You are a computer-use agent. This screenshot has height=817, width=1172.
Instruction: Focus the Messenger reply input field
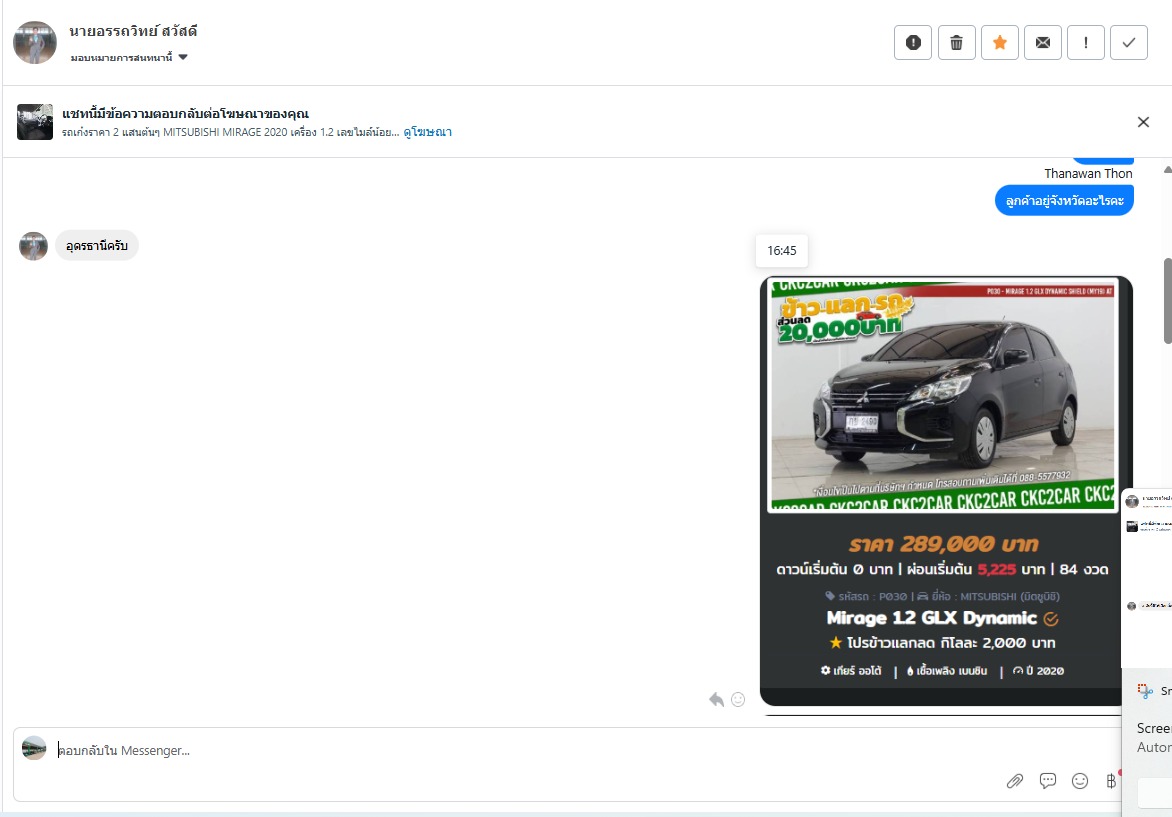pyautogui.click(x=523, y=750)
